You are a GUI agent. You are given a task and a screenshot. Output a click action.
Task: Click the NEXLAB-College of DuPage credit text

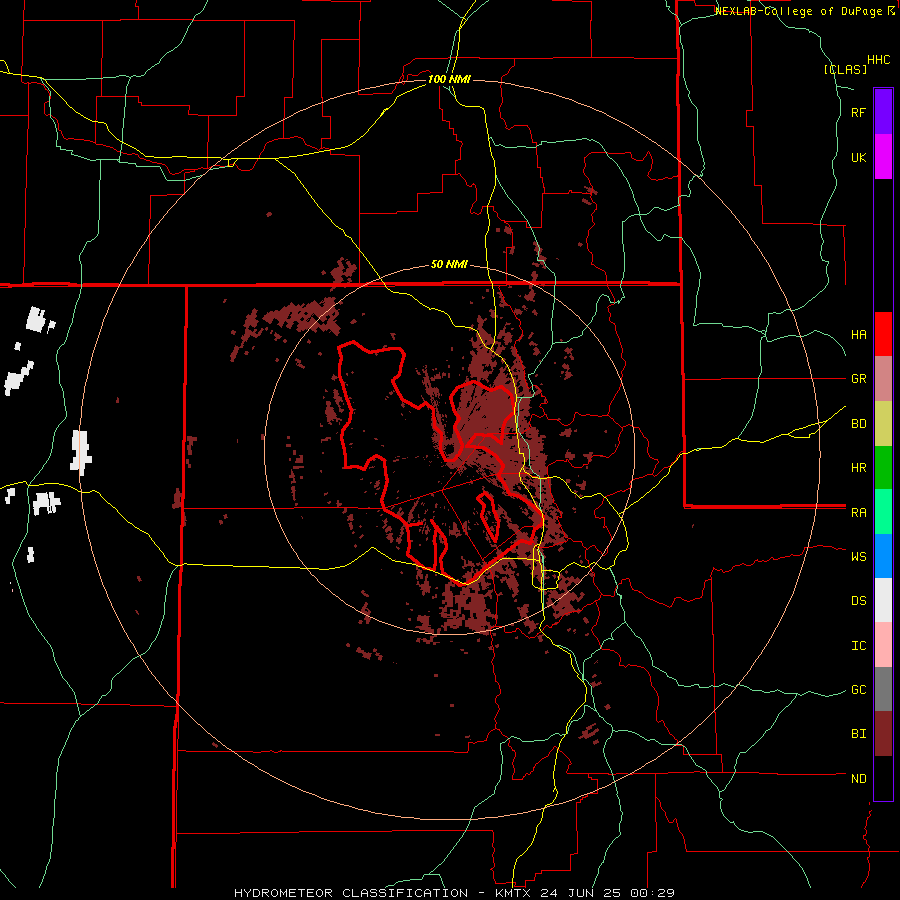[x=799, y=11]
